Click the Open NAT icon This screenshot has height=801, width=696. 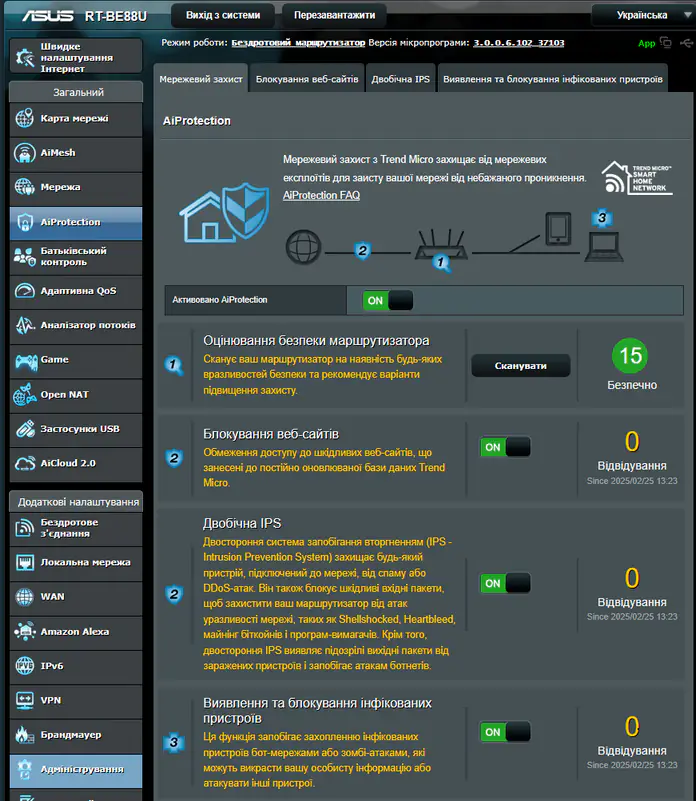25,395
